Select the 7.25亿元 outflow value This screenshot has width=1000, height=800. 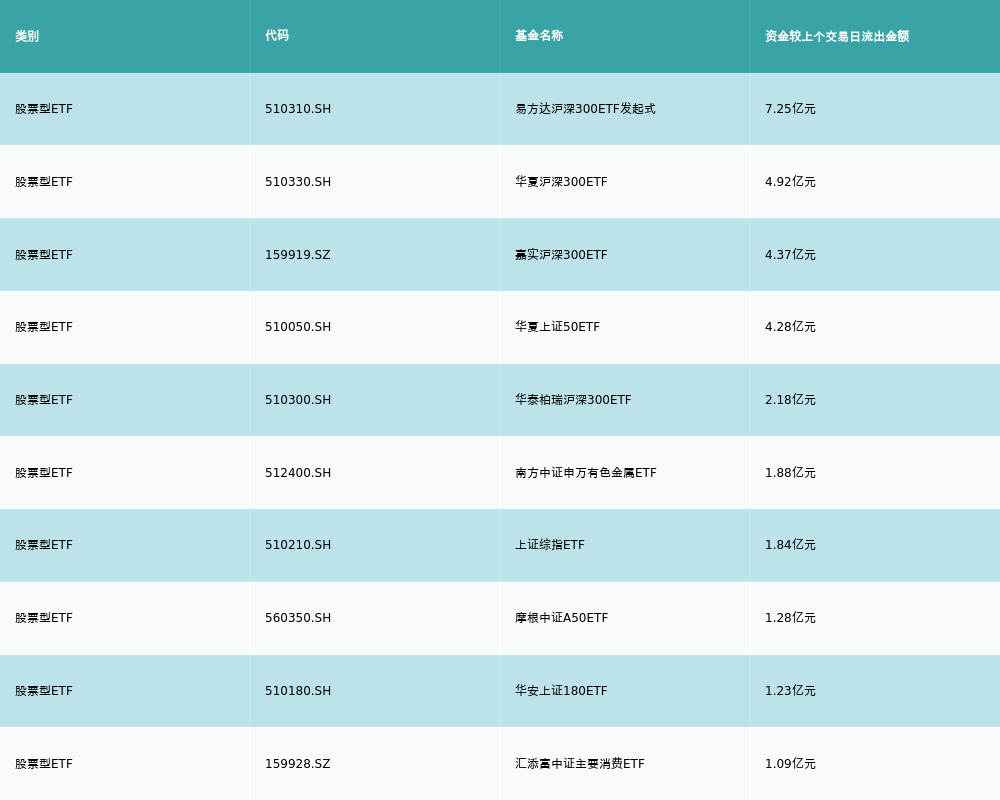790,109
